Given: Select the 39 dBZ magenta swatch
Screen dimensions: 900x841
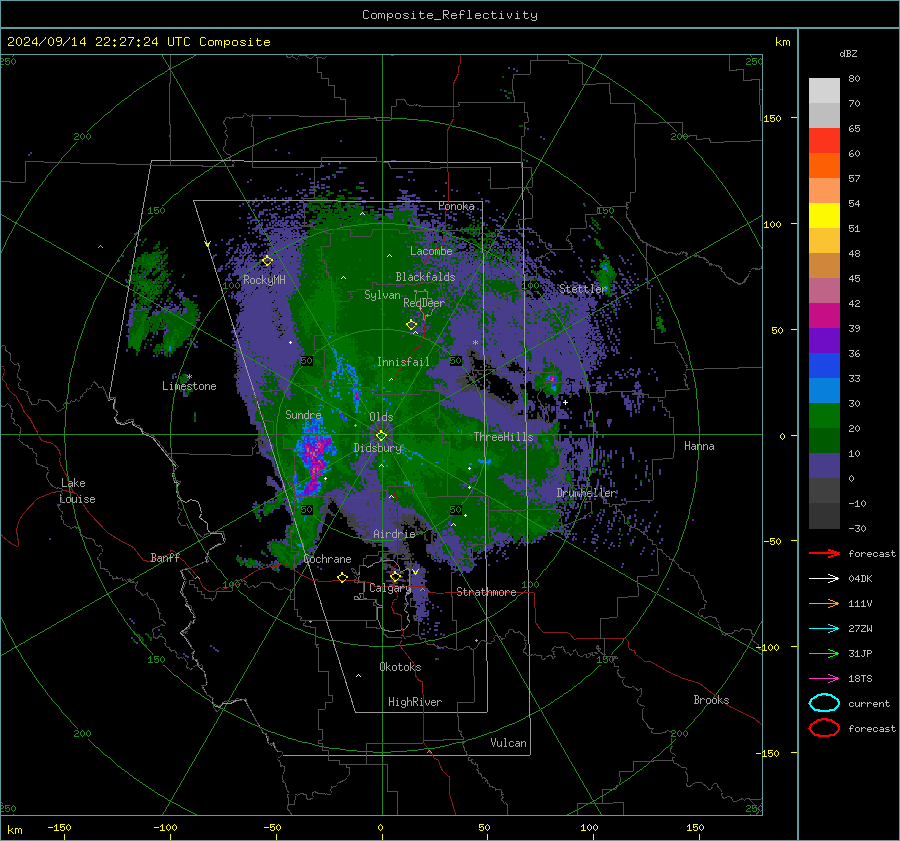Looking at the screenshot, I should coord(824,315).
